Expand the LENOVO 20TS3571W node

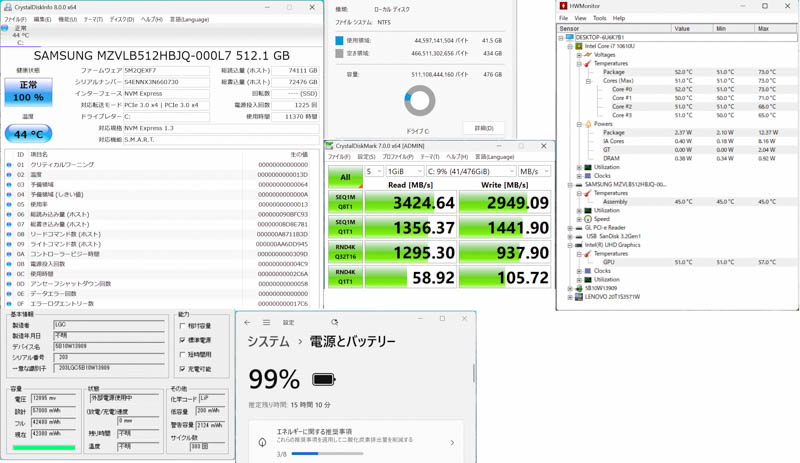tap(570, 297)
